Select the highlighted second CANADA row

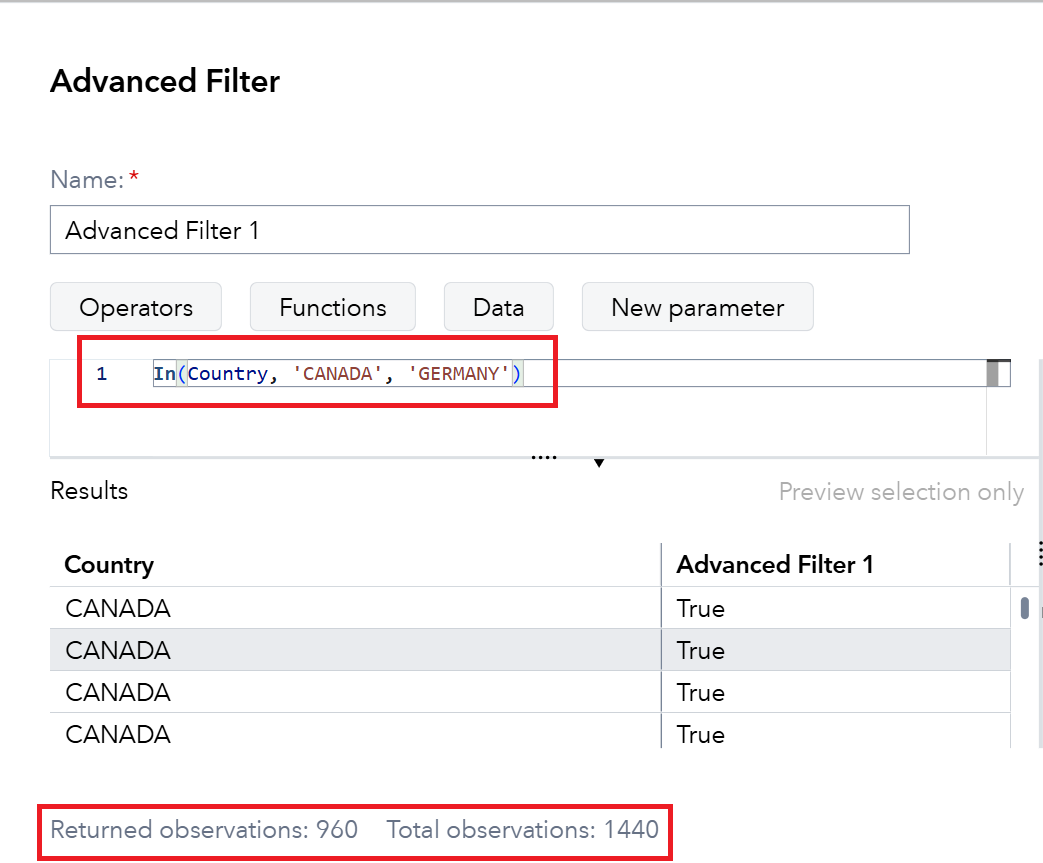click(118, 650)
